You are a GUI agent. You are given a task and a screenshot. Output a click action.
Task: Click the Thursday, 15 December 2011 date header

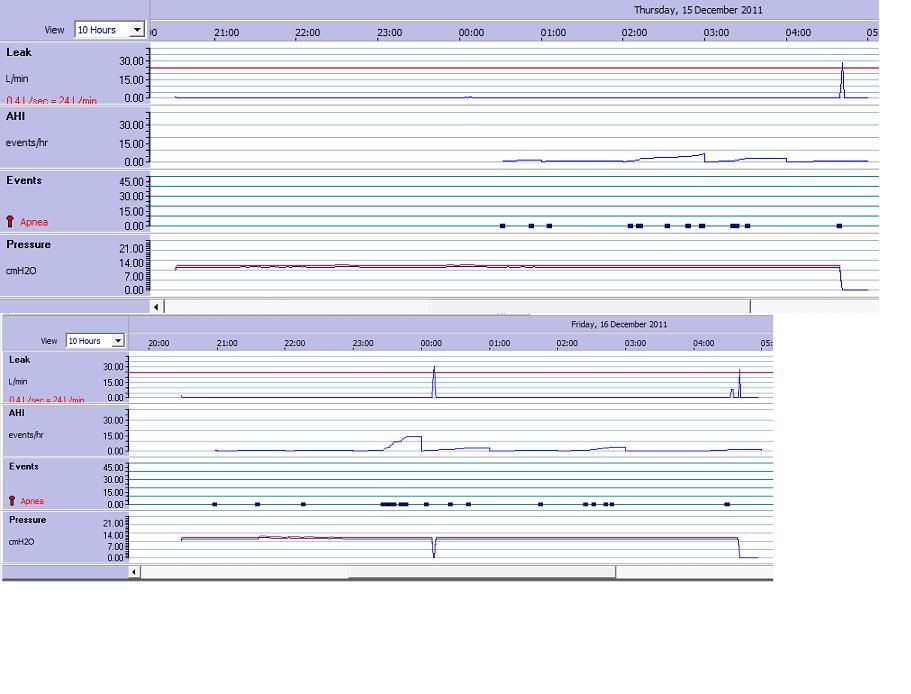click(x=698, y=10)
